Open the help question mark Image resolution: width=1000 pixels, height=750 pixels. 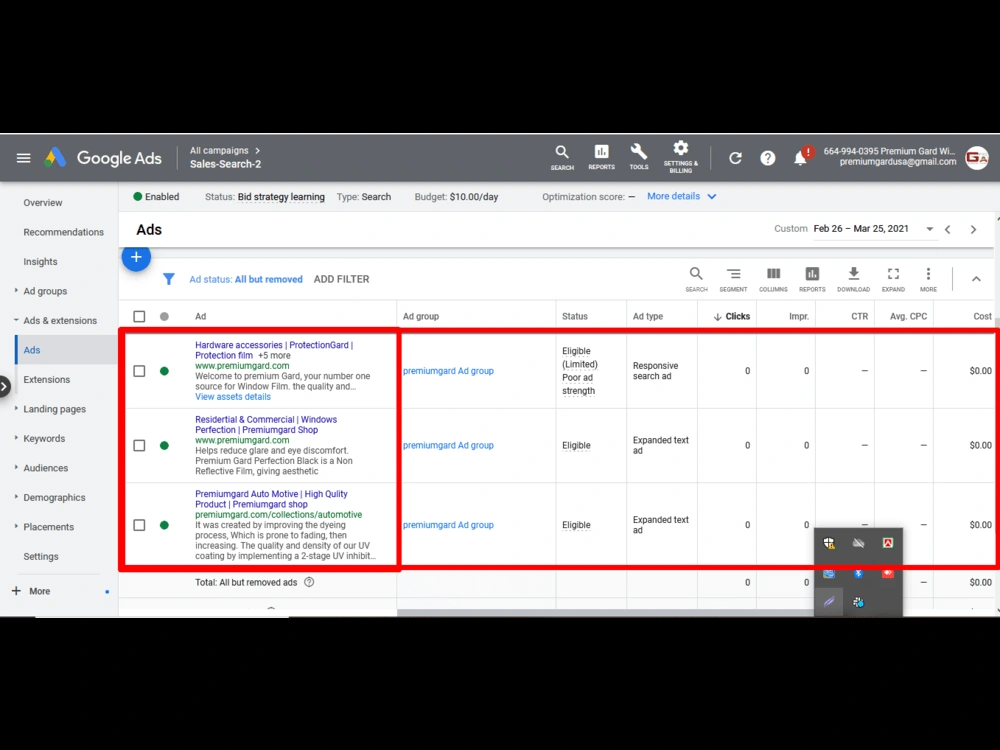(x=768, y=158)
